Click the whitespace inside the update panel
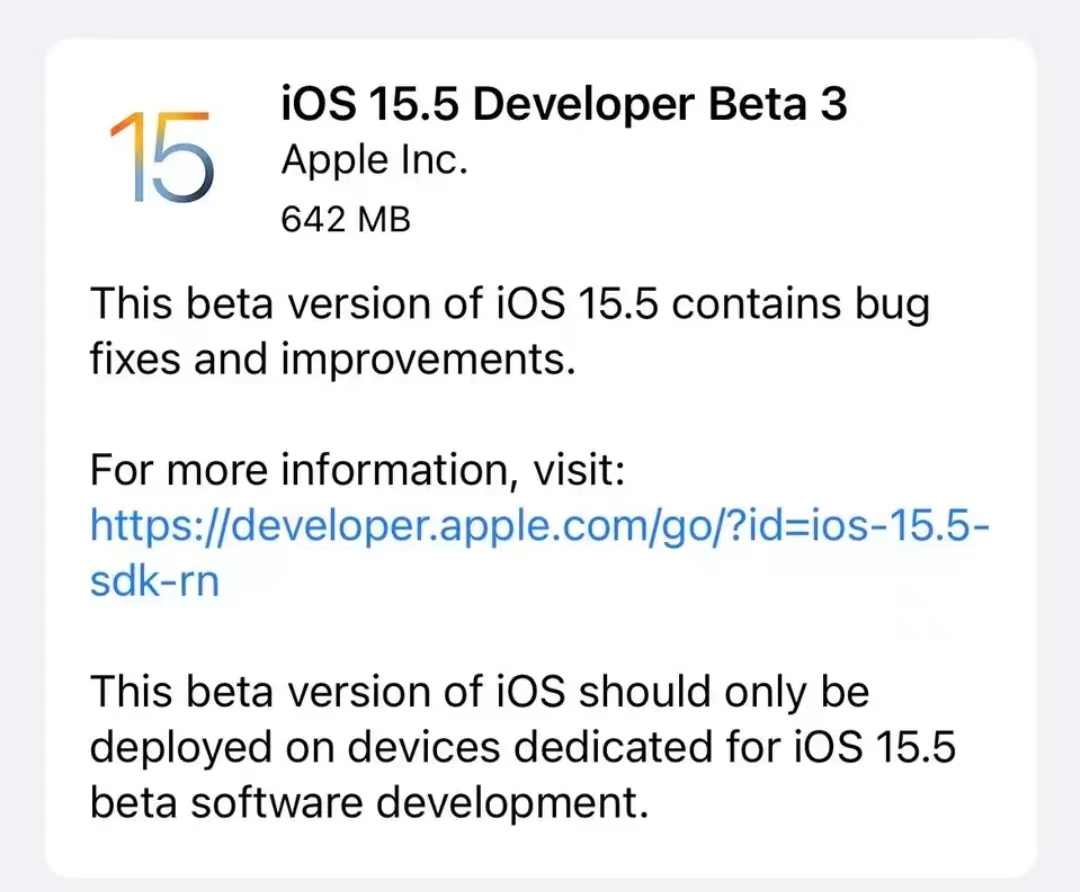This screenshot has width=1080, height=892. [540, 630]
